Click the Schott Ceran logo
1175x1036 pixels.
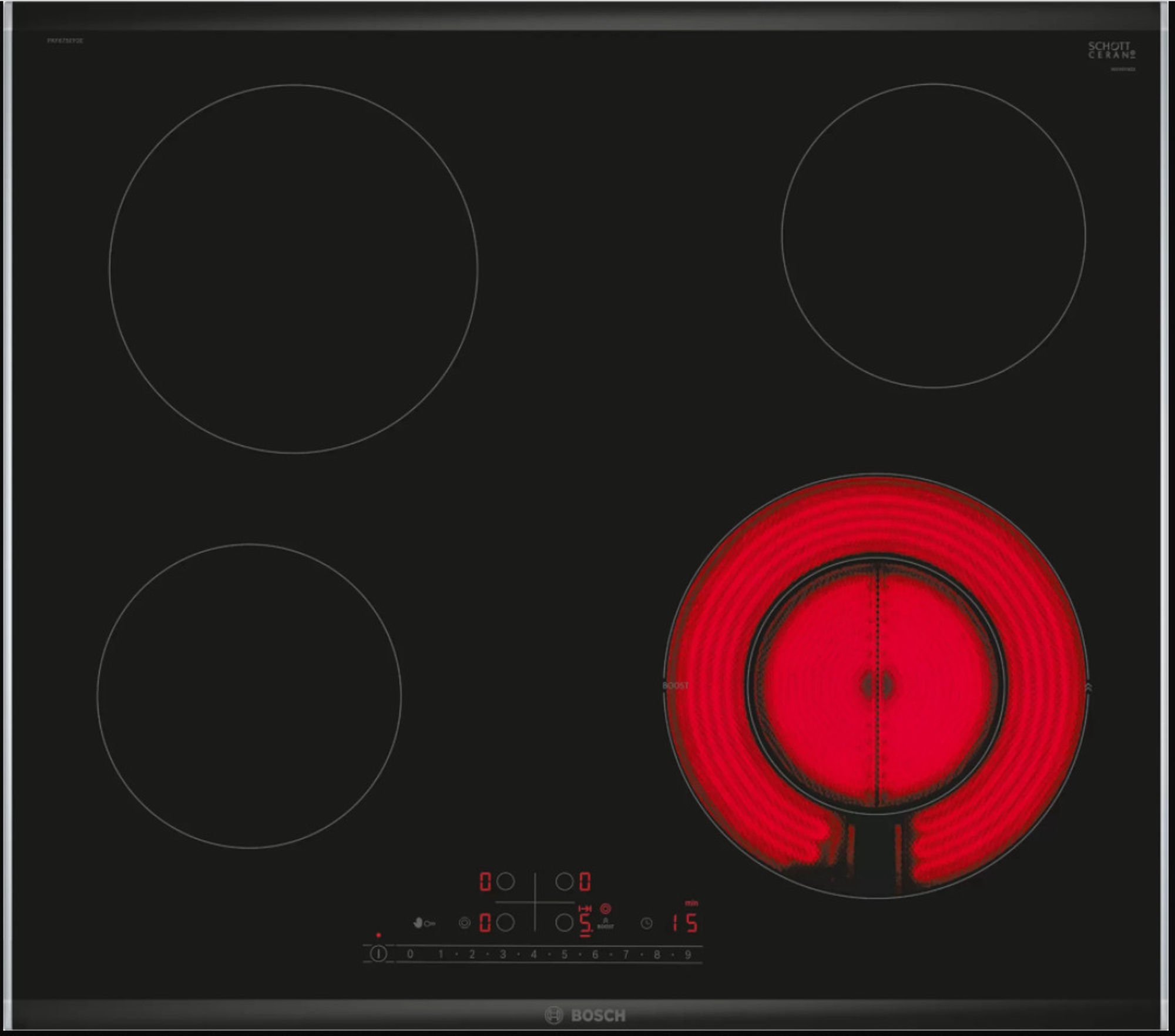point(1111,50)
